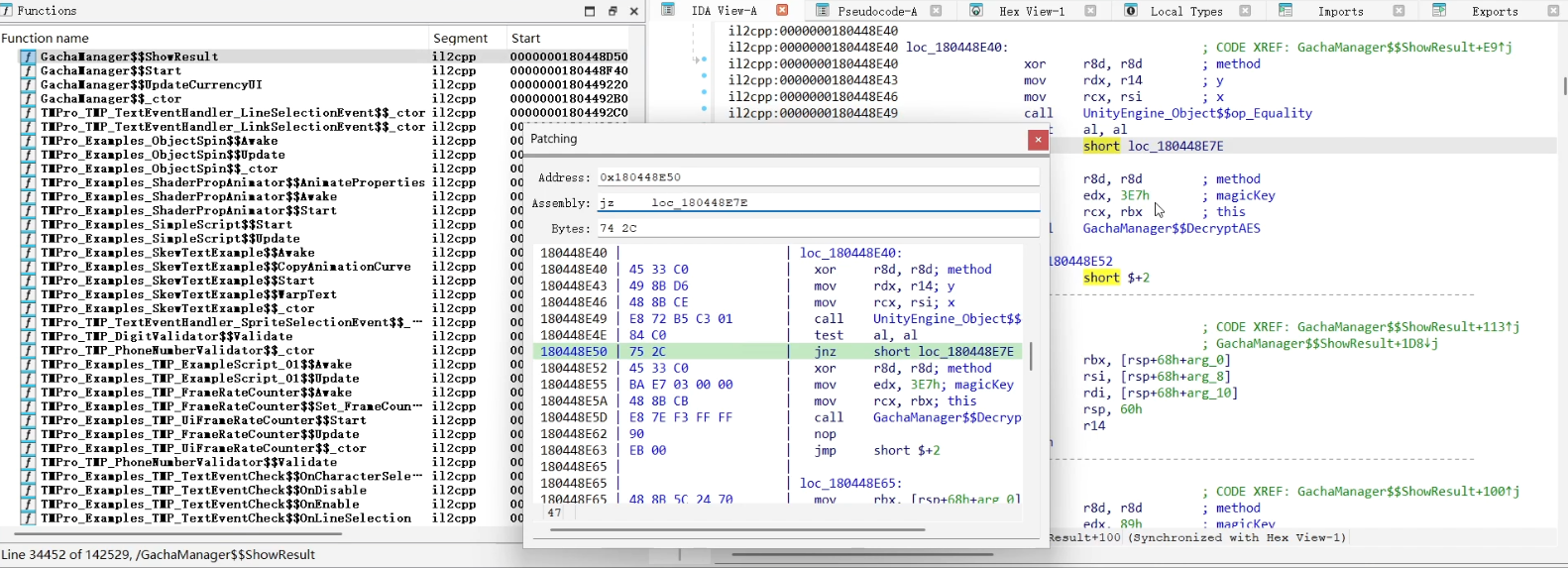Focus the Assembly instruction input field

[817, 202]
